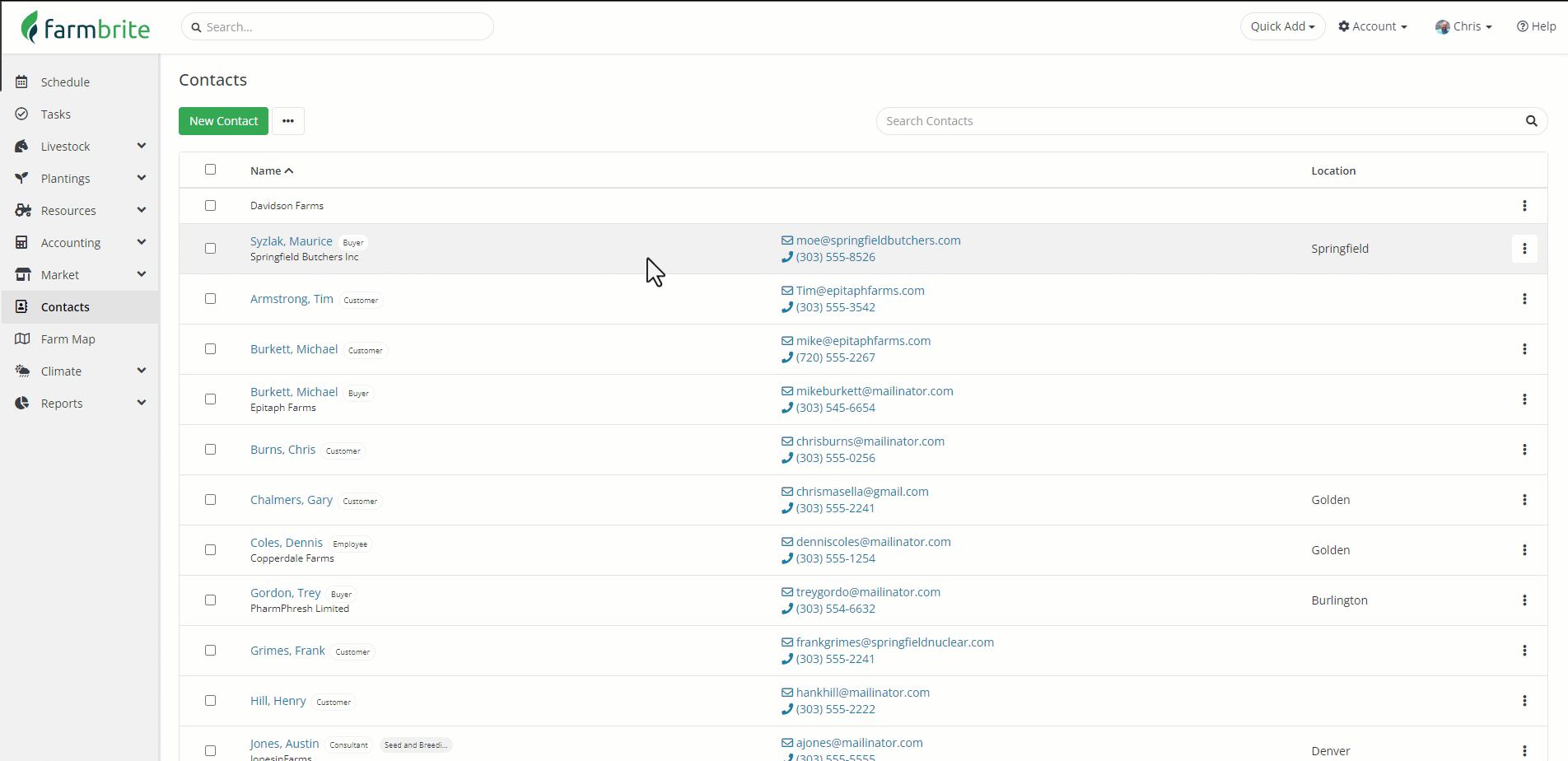Select the Davidson Farms checkbox
1568x761 pixels.
pyautogui.click(x=211, y=206)
